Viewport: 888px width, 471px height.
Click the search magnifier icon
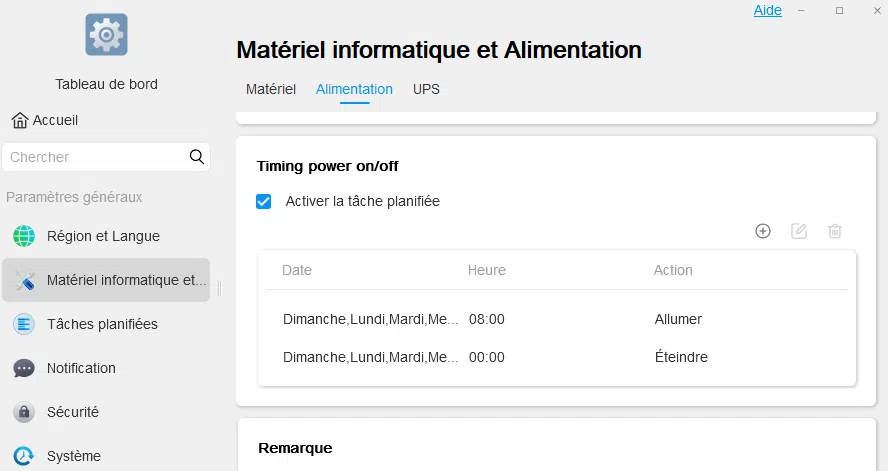point(197,157)
